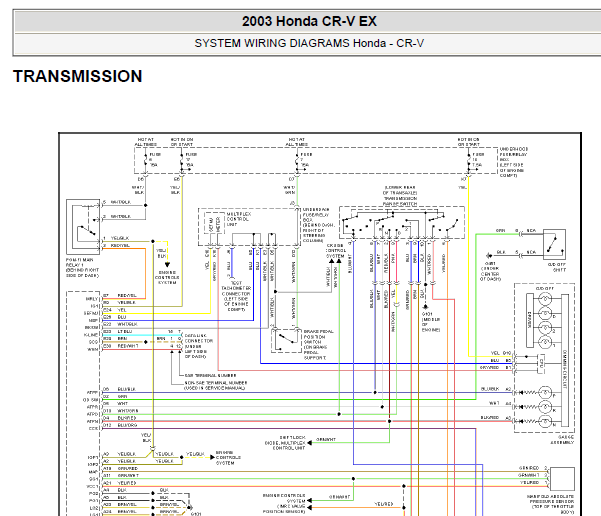Click the 'A21 YEL/RED' wire label

[120, 483]
